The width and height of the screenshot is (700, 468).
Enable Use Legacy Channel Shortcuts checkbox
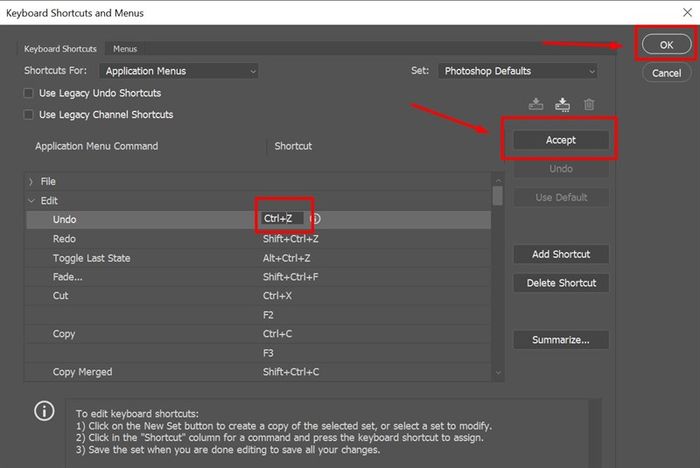pyautogui.click(x=29, y=115)
